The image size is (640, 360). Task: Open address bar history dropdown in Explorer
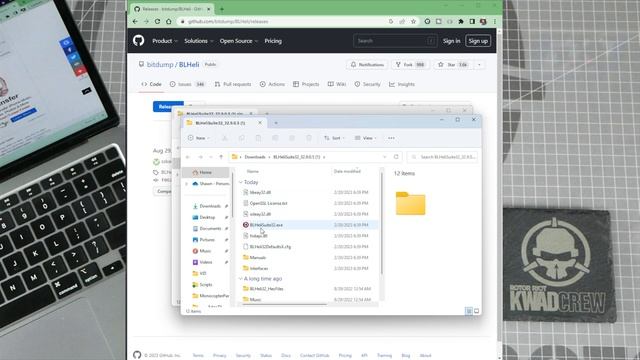384,157
